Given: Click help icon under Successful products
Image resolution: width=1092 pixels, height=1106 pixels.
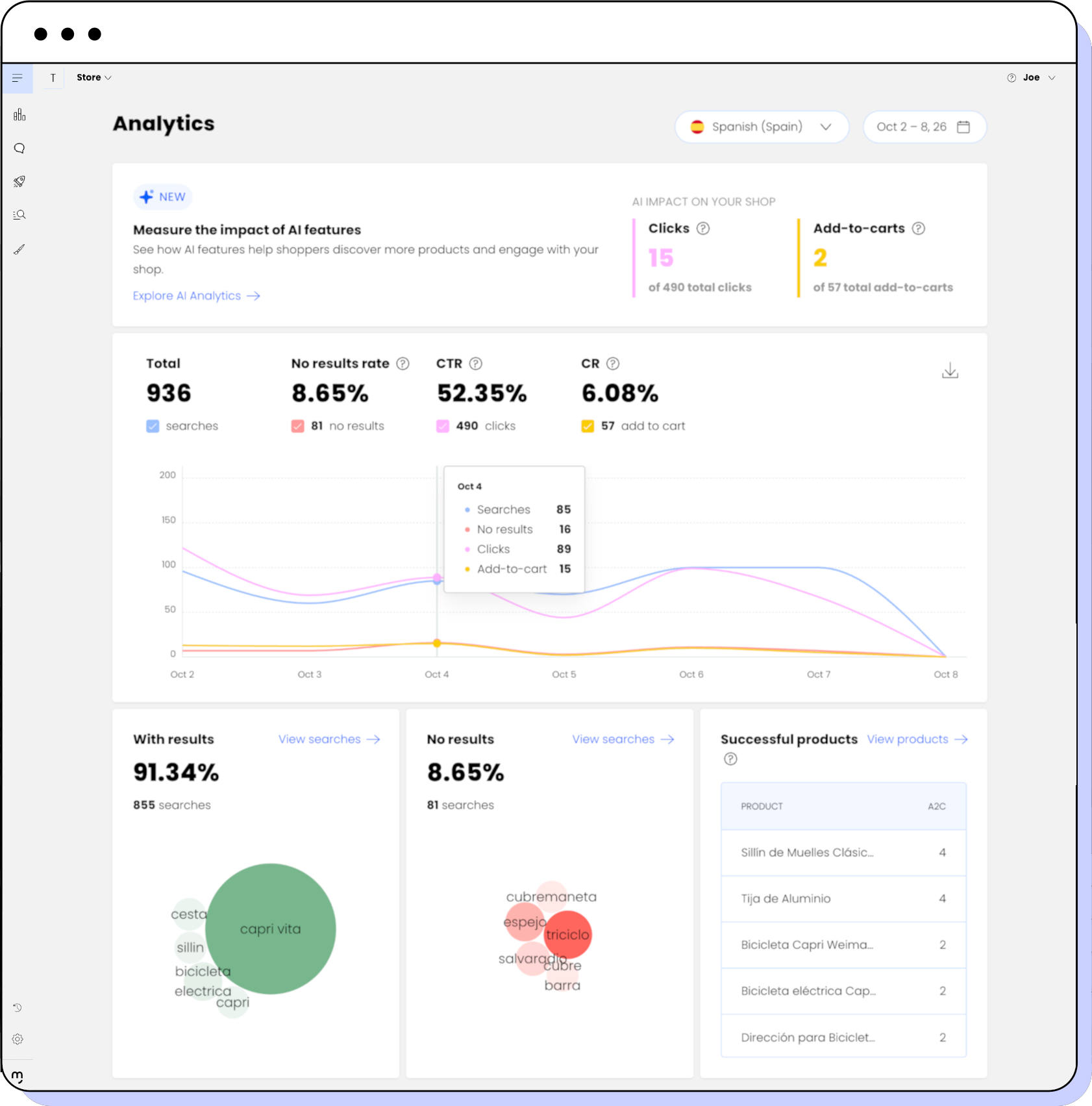Looking at the screenshot, I should tap(730, 759).
